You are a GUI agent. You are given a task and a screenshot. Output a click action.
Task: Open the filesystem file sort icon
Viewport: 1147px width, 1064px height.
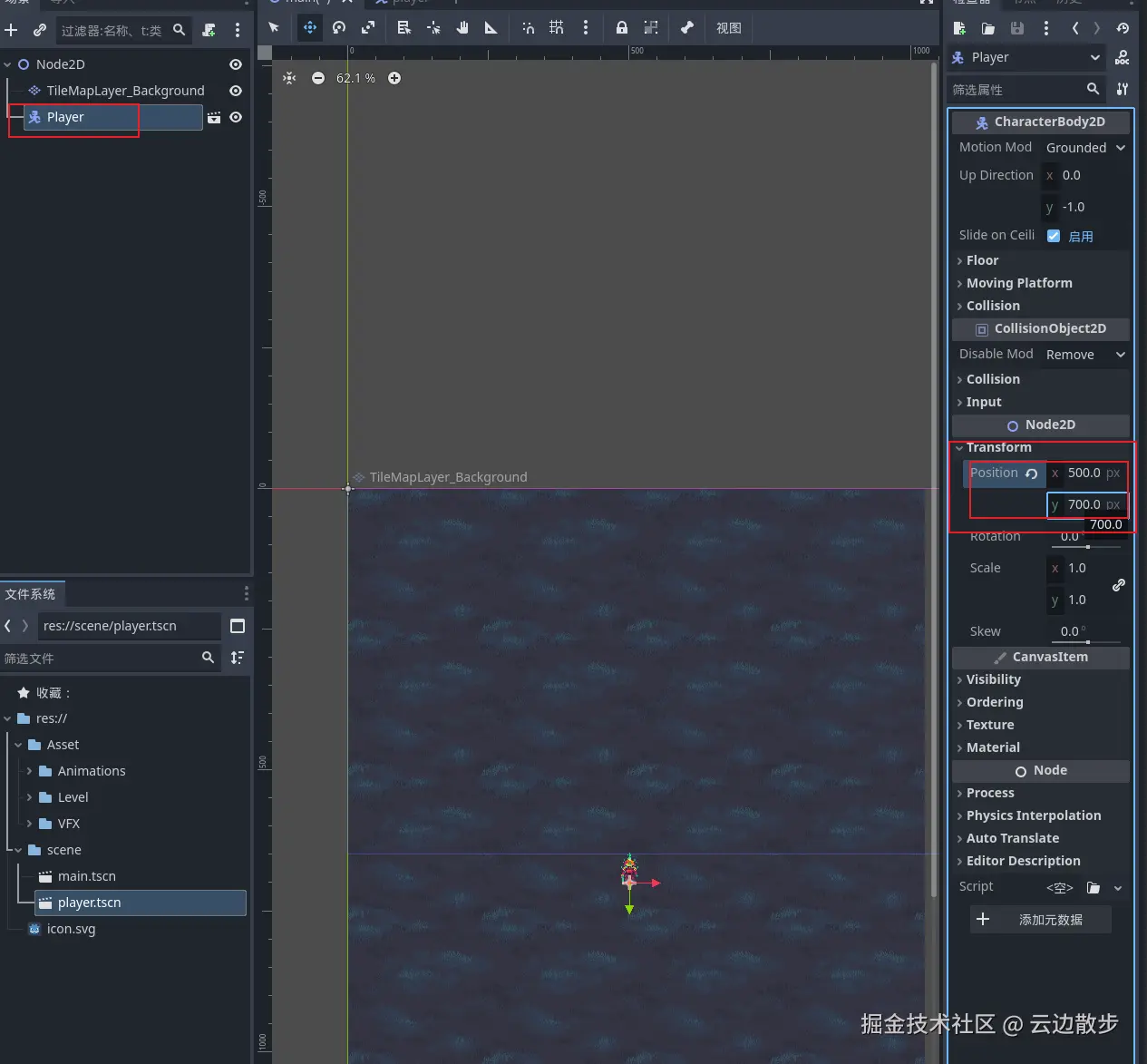click(x=238, y=658)
